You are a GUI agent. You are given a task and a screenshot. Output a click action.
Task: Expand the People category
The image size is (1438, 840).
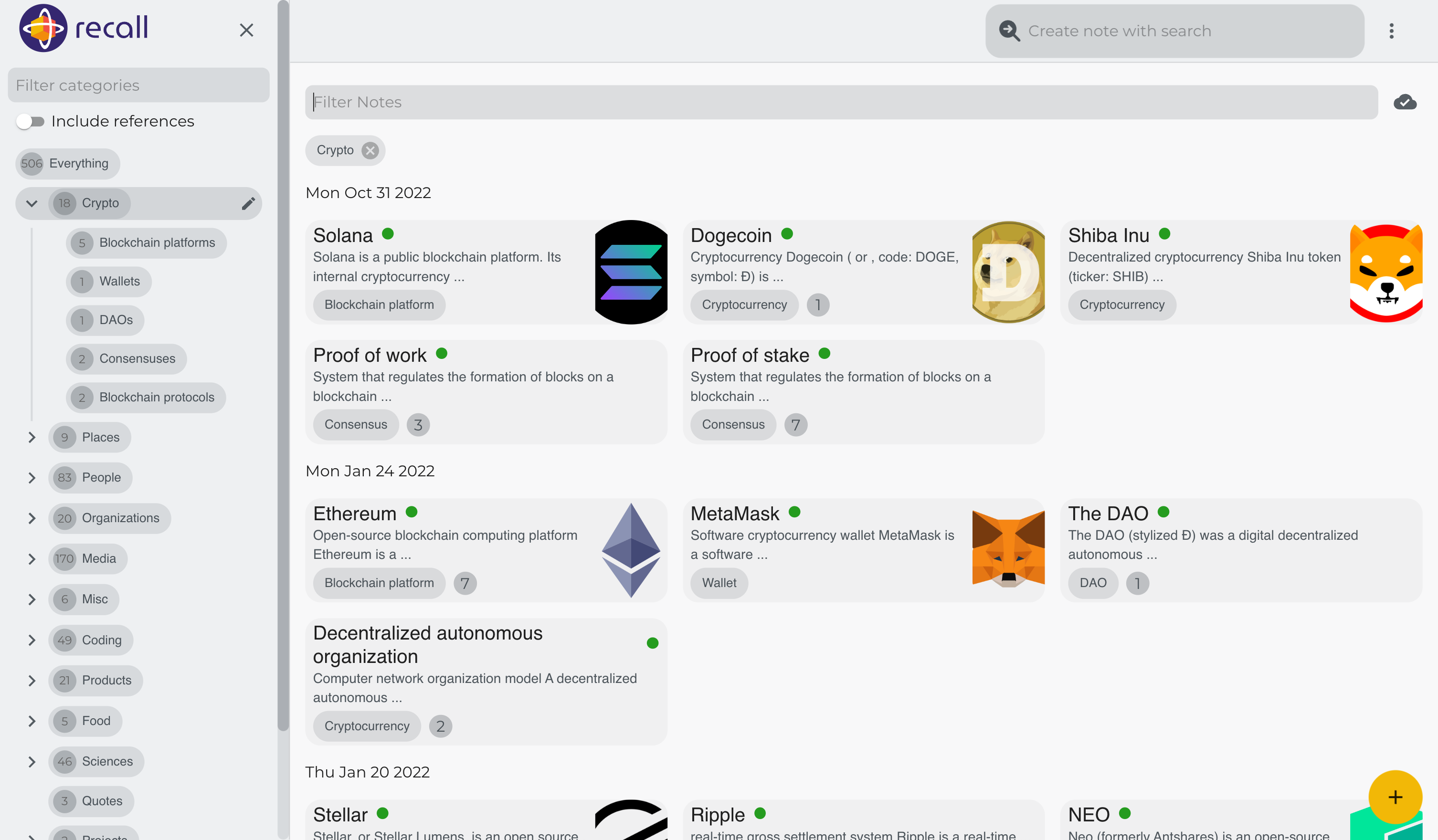32,478
